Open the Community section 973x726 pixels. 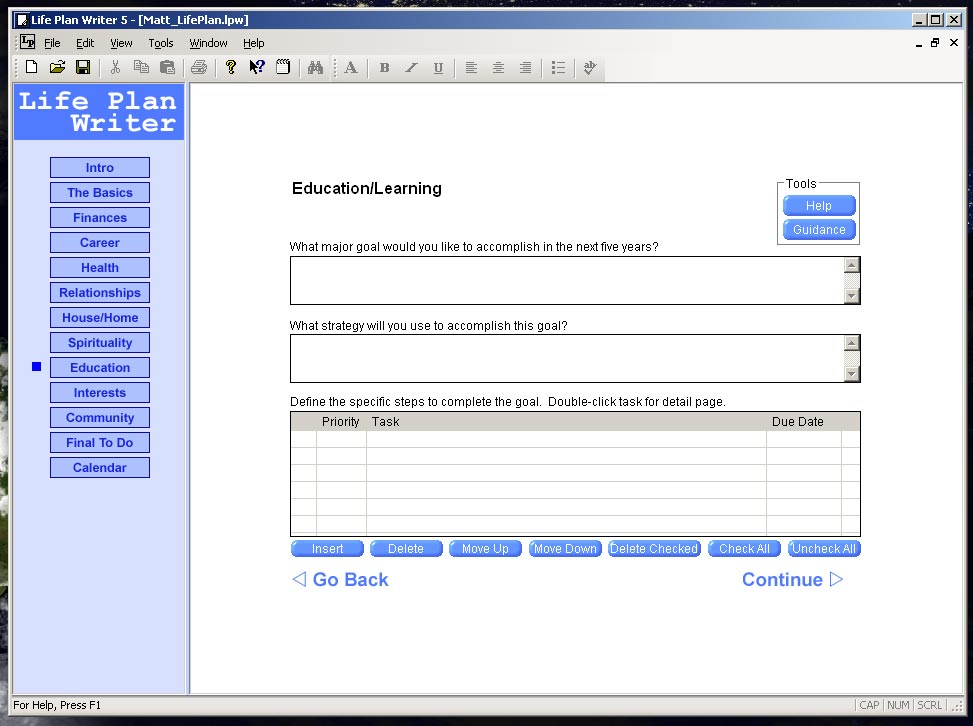(x=100, y=418)
